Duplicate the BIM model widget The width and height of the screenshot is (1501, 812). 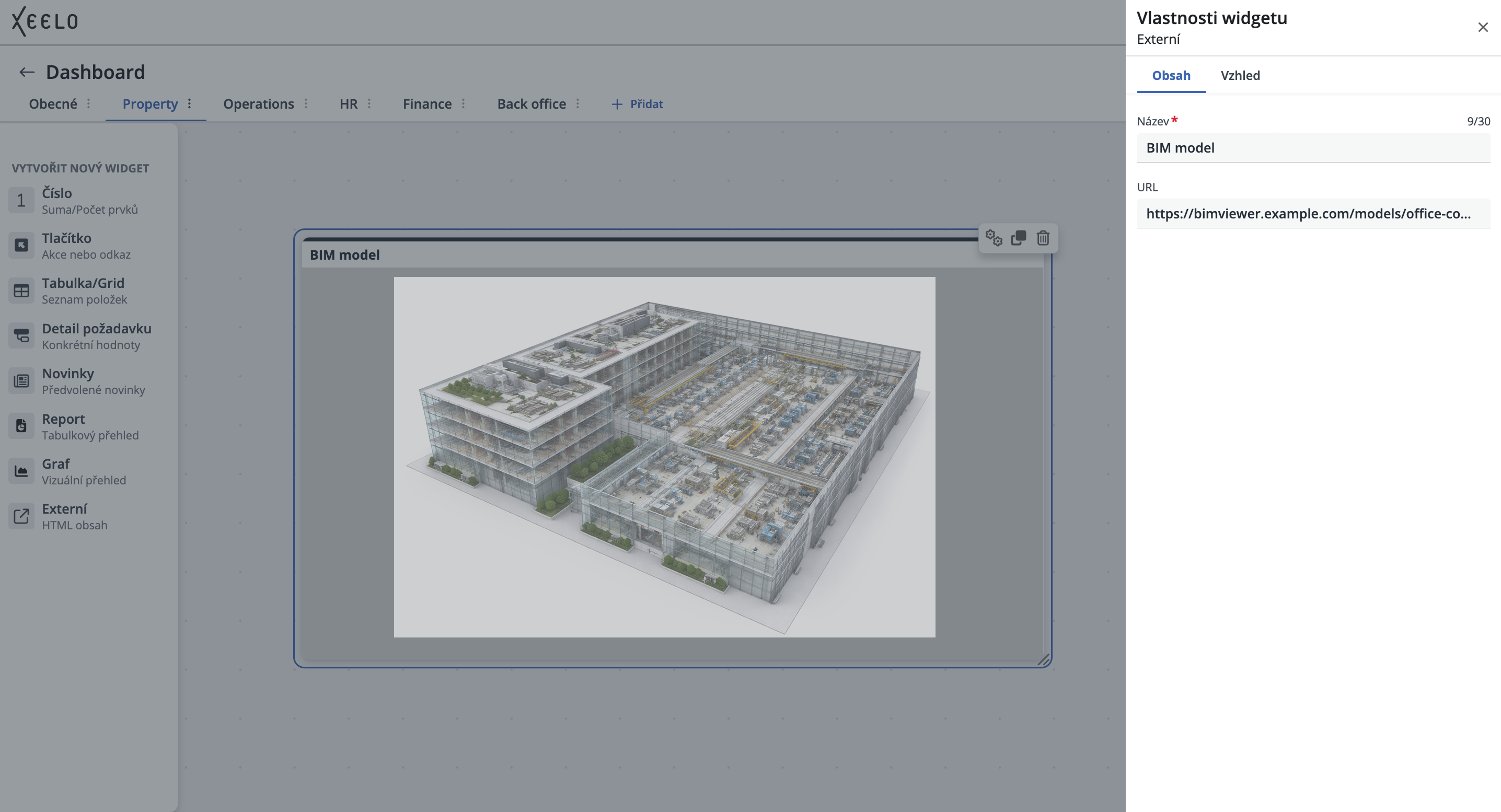tap(1019, 238)
